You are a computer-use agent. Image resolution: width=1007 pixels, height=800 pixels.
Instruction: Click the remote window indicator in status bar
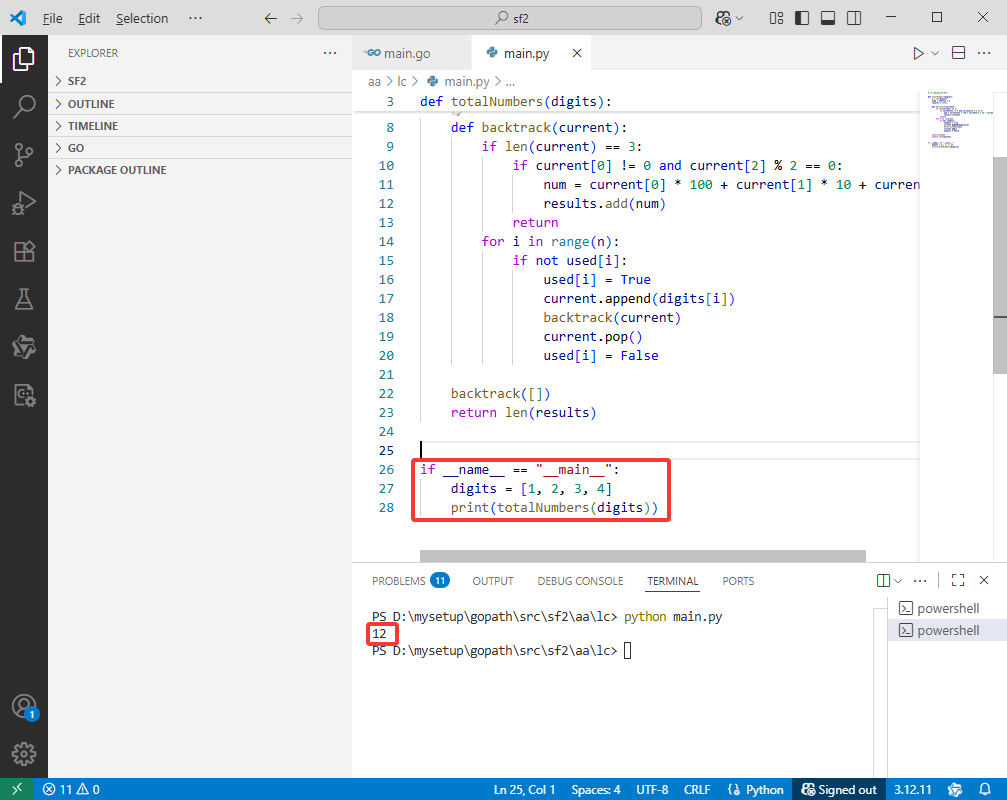pos(17,789)
